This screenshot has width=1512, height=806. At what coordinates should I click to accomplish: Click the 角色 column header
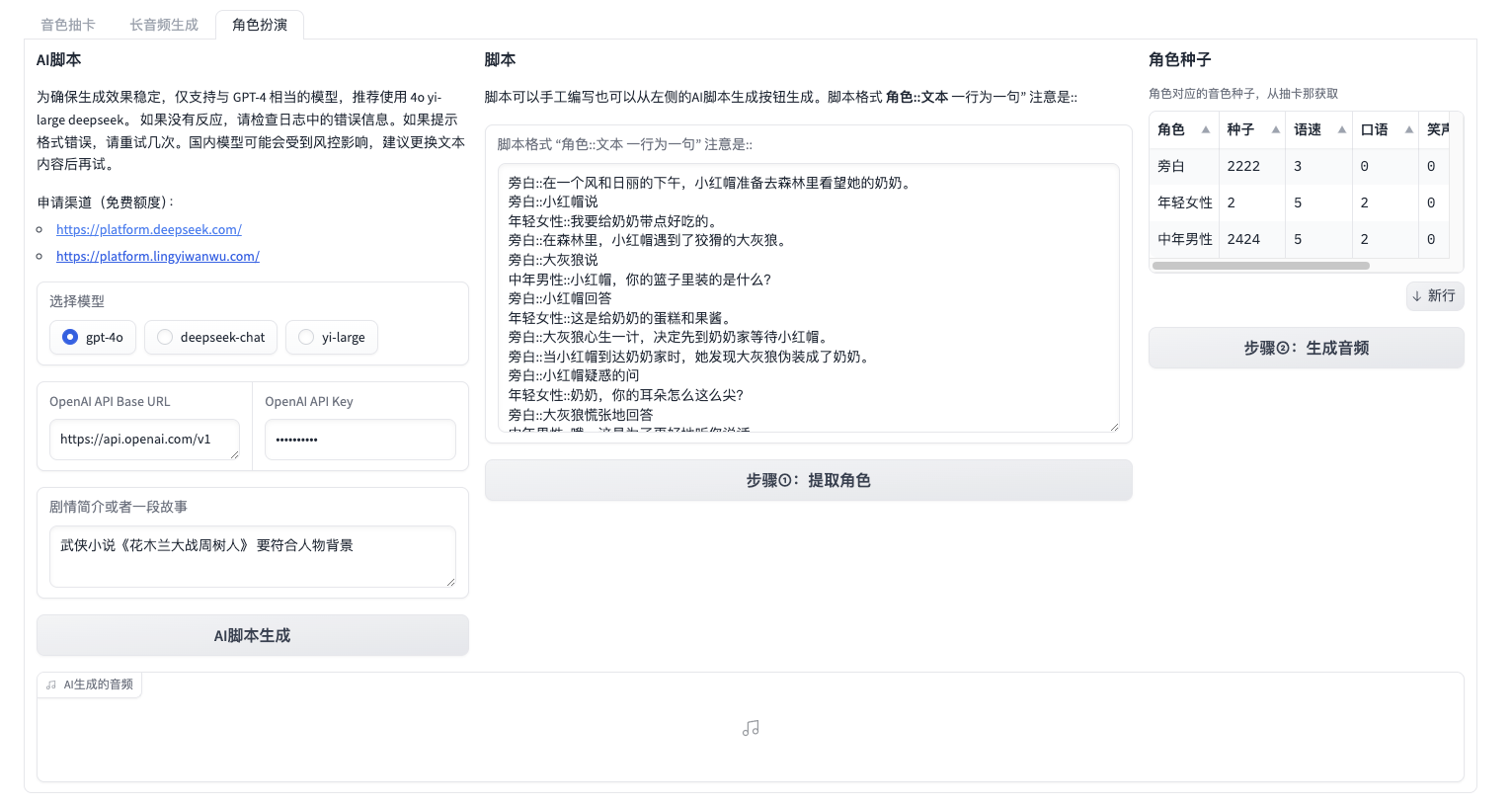[x=1184, y=129]
